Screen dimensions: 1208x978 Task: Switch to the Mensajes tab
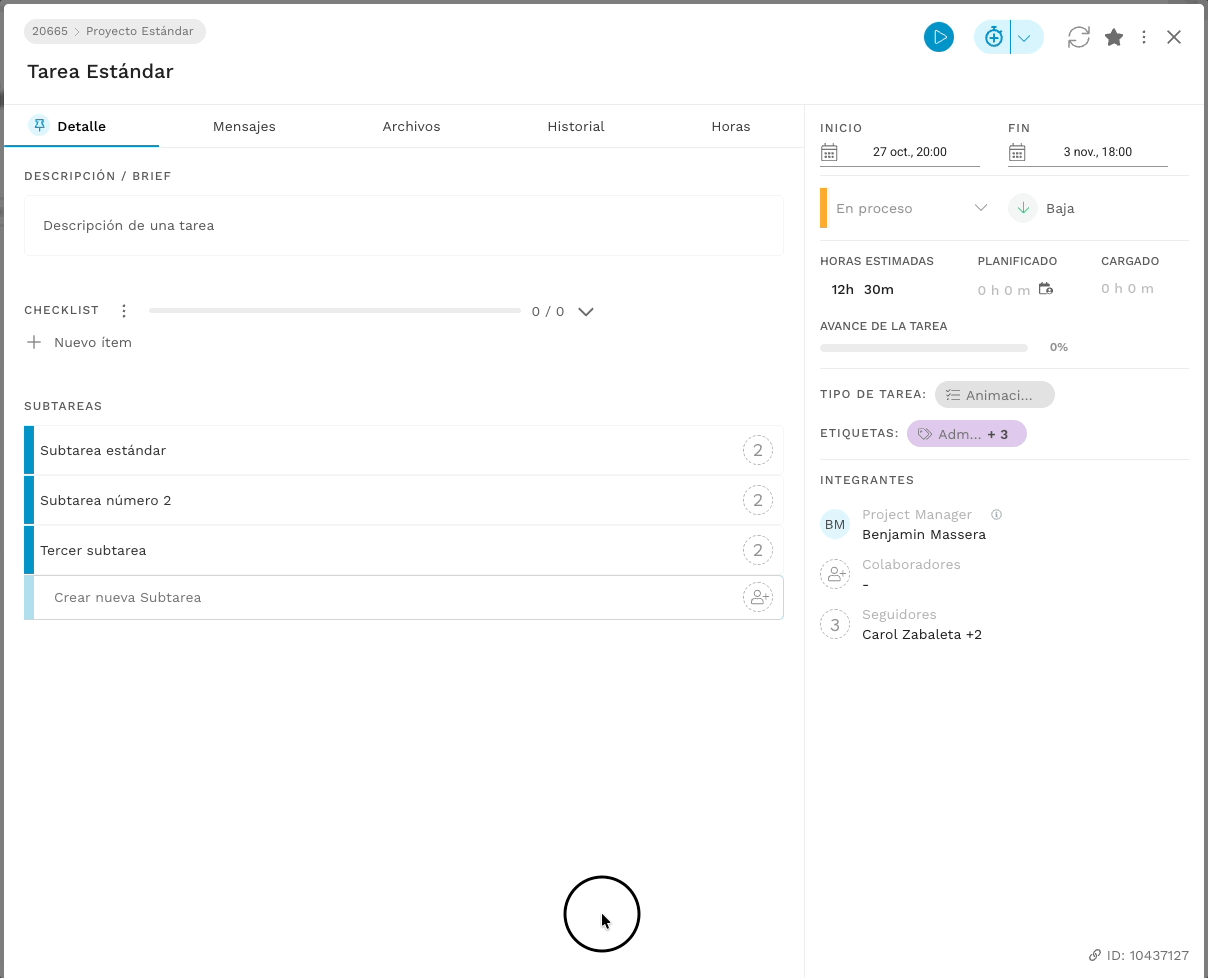244,127
